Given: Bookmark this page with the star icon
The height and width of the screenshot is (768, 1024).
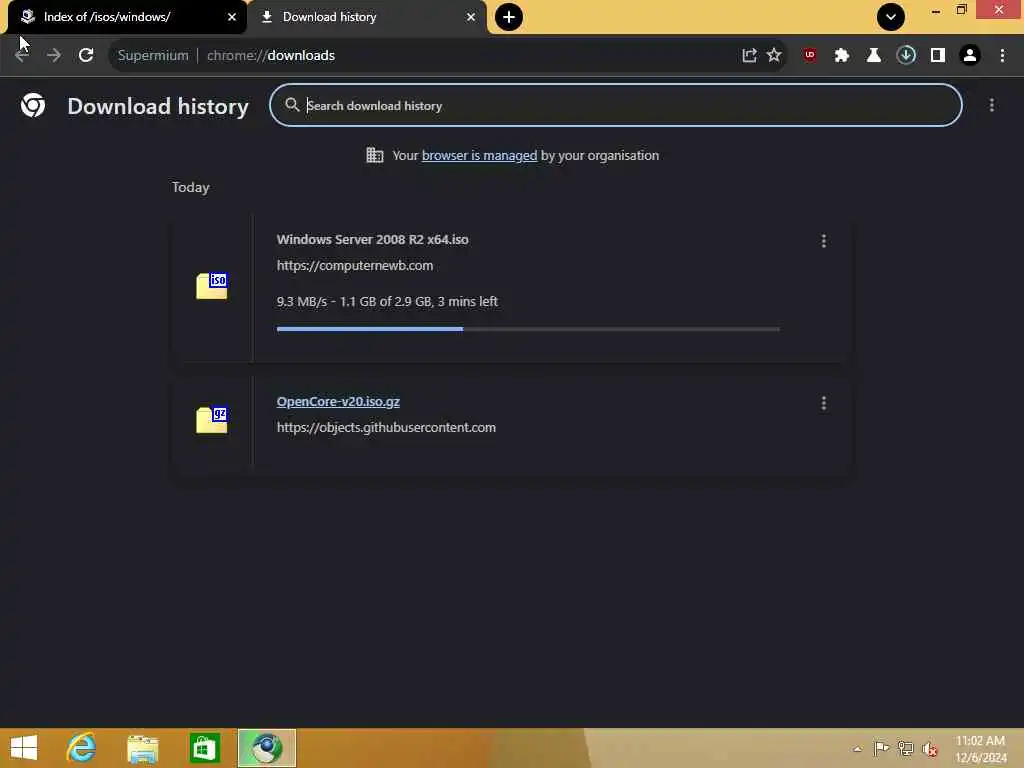Looking at the screenshot, I should [774, 56].
